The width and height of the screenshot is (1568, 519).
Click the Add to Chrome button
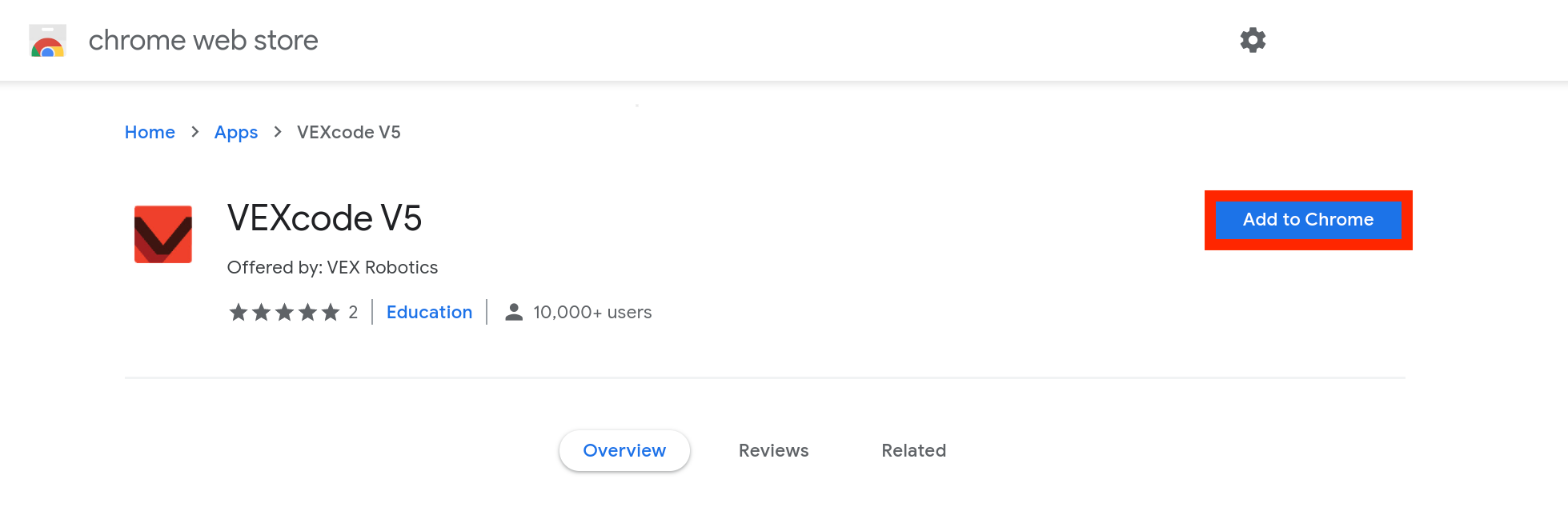pyautogui.click(x=1308, y=219)
